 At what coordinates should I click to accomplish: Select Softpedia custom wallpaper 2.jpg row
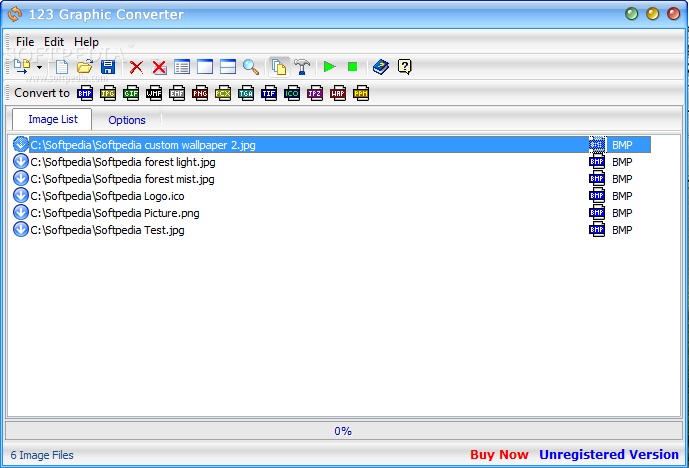point(332,145)
